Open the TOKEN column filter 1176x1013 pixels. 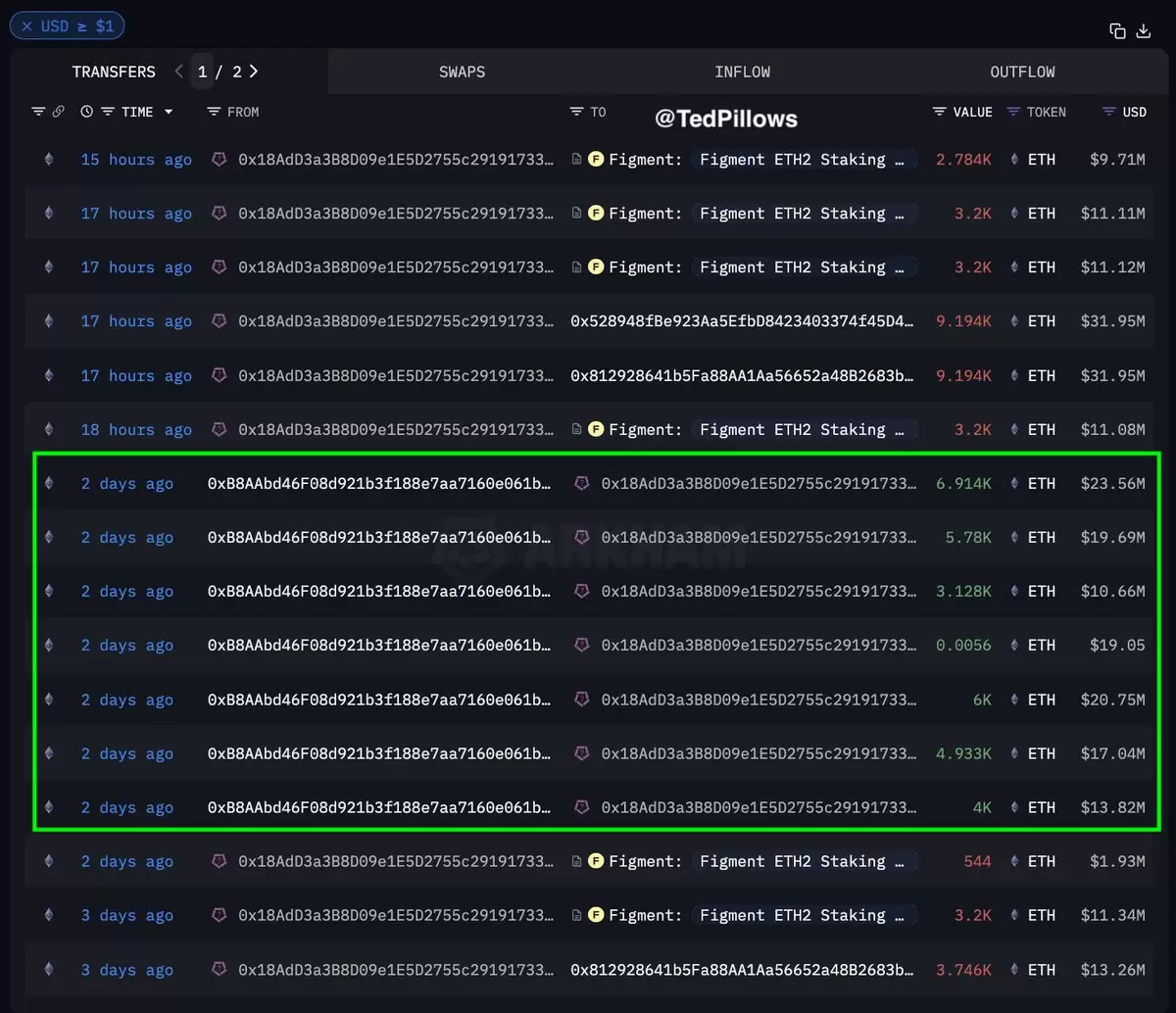[1013, 112]
